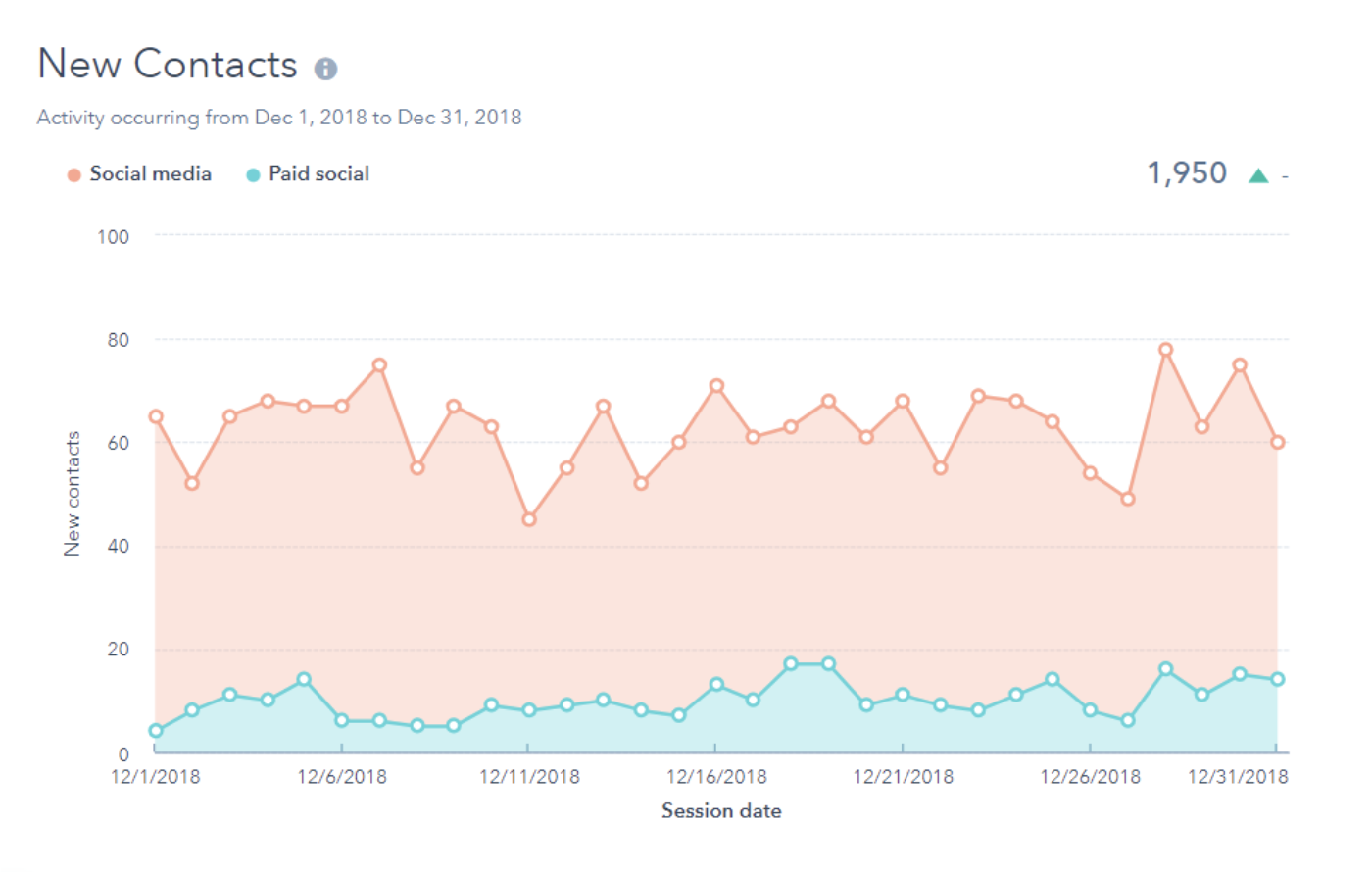Click the 1,950 total contacts figure
The height and width of the screenshot is (872, 1372).
pyautogui.click(x=1187, y=173)
